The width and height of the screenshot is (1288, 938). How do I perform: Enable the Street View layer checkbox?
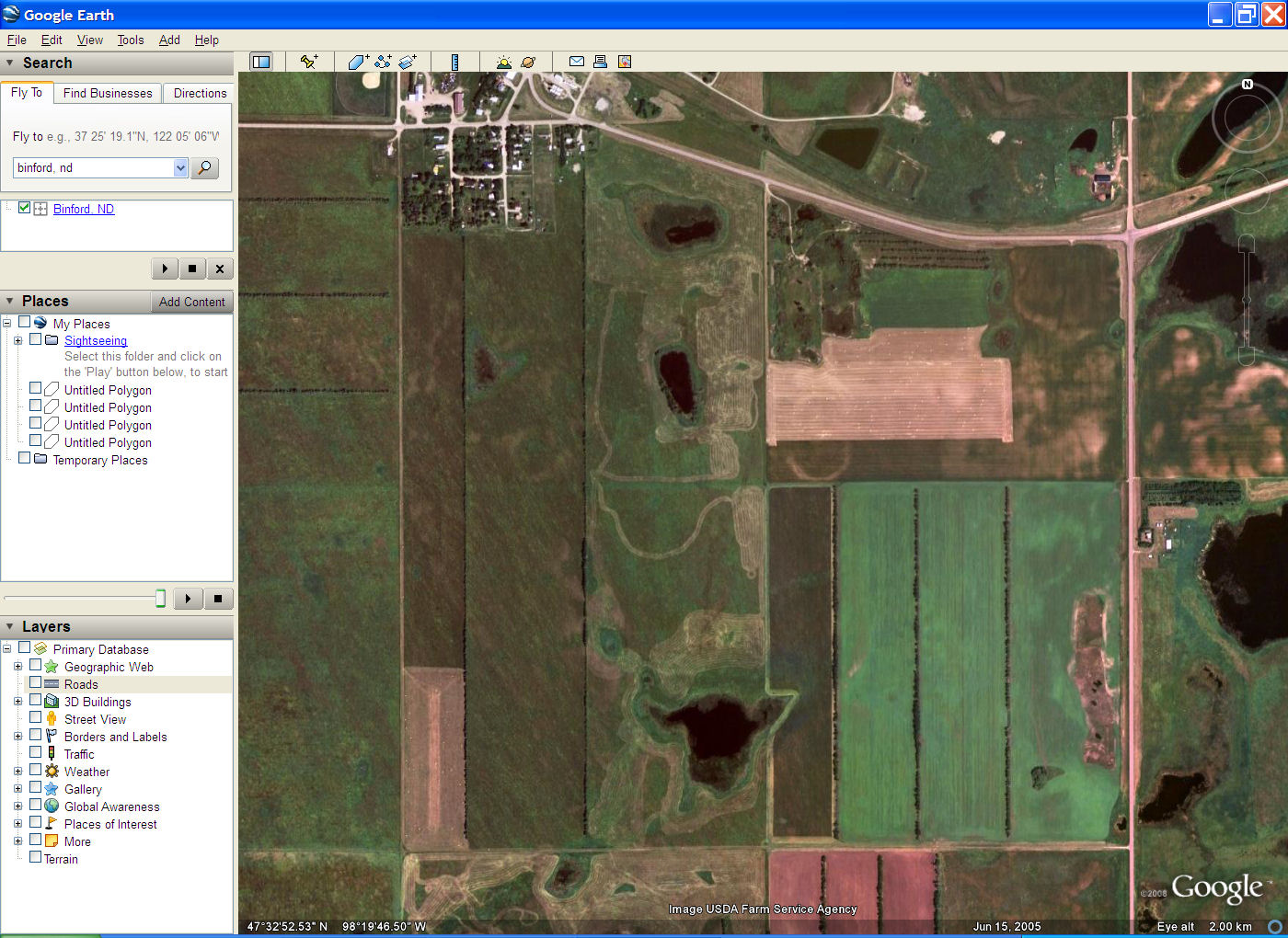35,718
